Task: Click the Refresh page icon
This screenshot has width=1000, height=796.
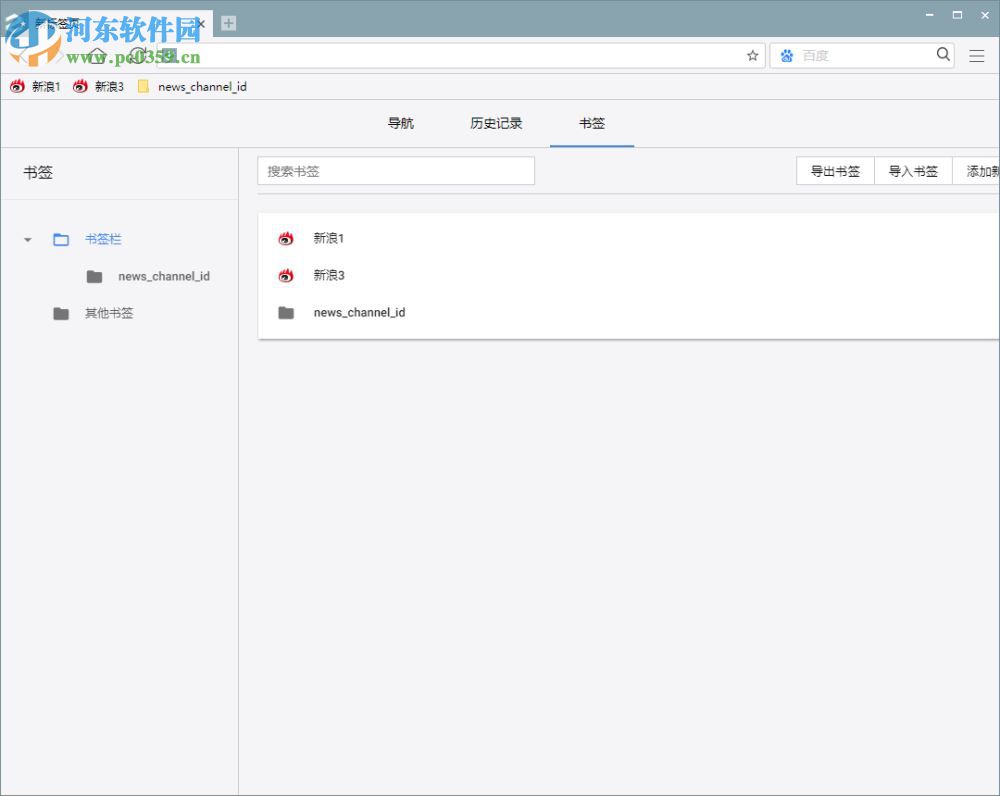Action: tap(137, 55)
